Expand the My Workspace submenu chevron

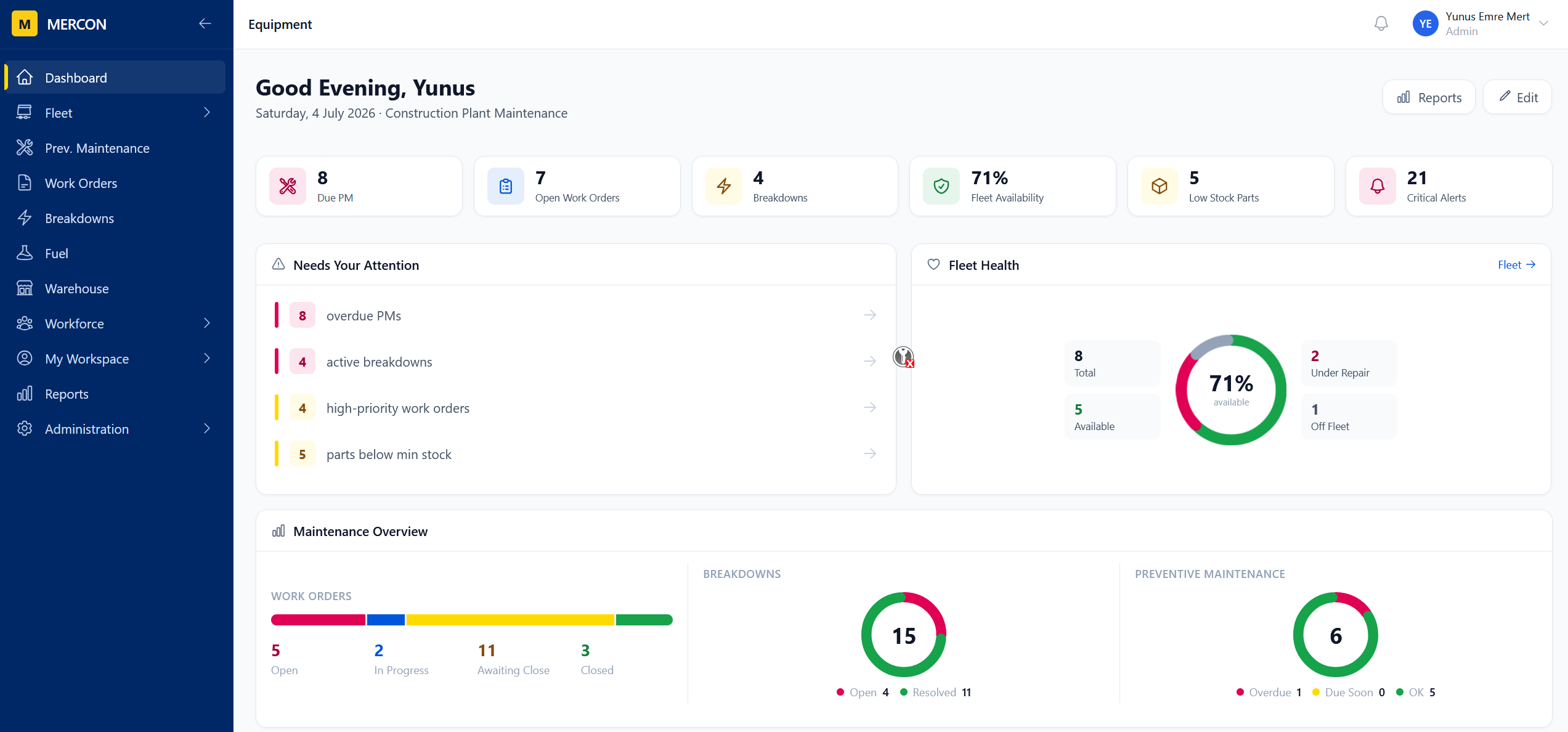[x=207, y=359]
